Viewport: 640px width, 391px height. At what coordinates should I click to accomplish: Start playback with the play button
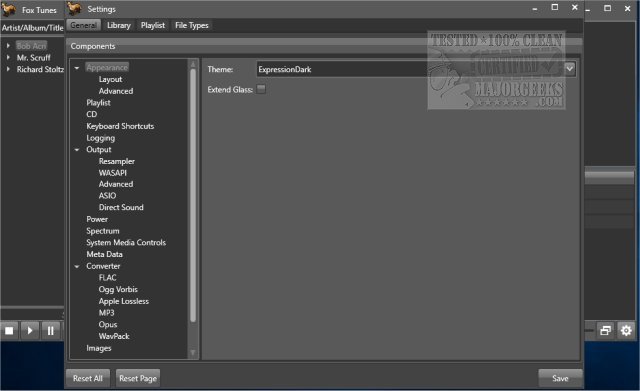(30, 330)
